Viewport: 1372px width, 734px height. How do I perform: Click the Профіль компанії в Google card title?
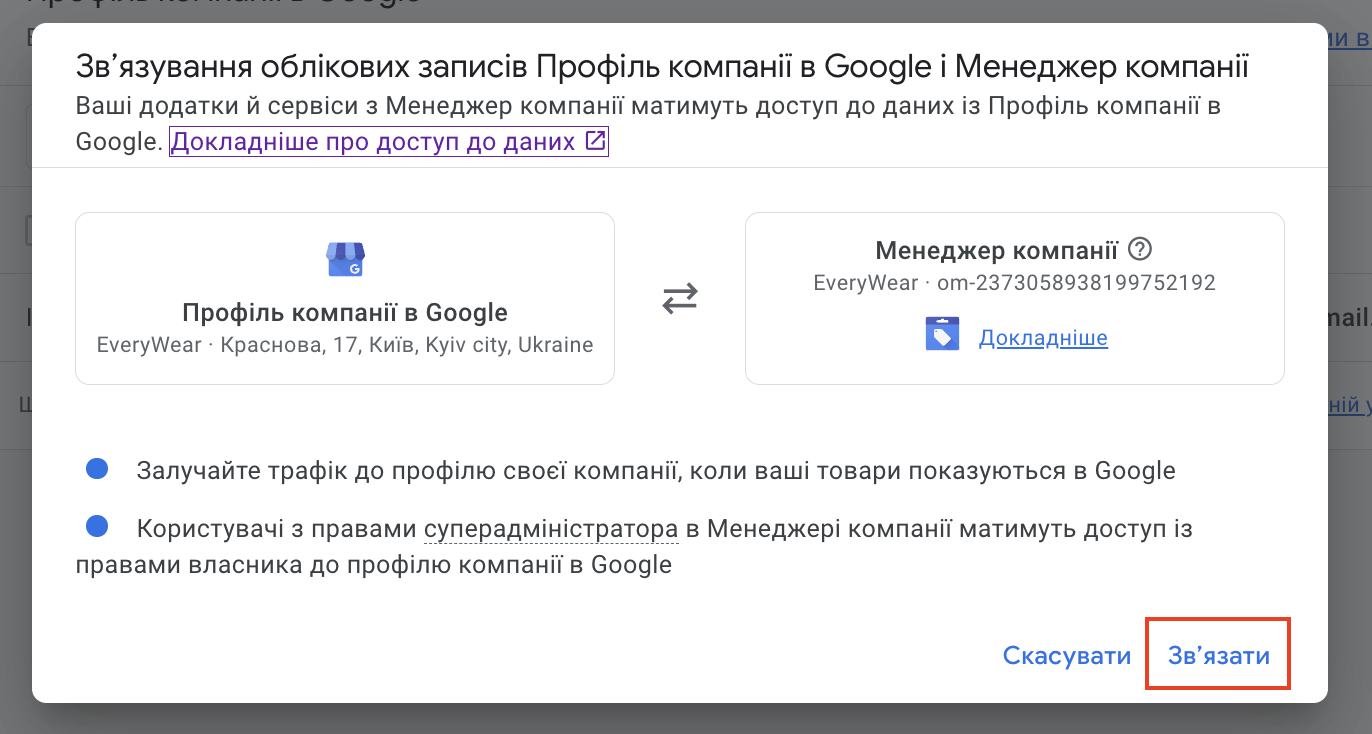(345, 313)
